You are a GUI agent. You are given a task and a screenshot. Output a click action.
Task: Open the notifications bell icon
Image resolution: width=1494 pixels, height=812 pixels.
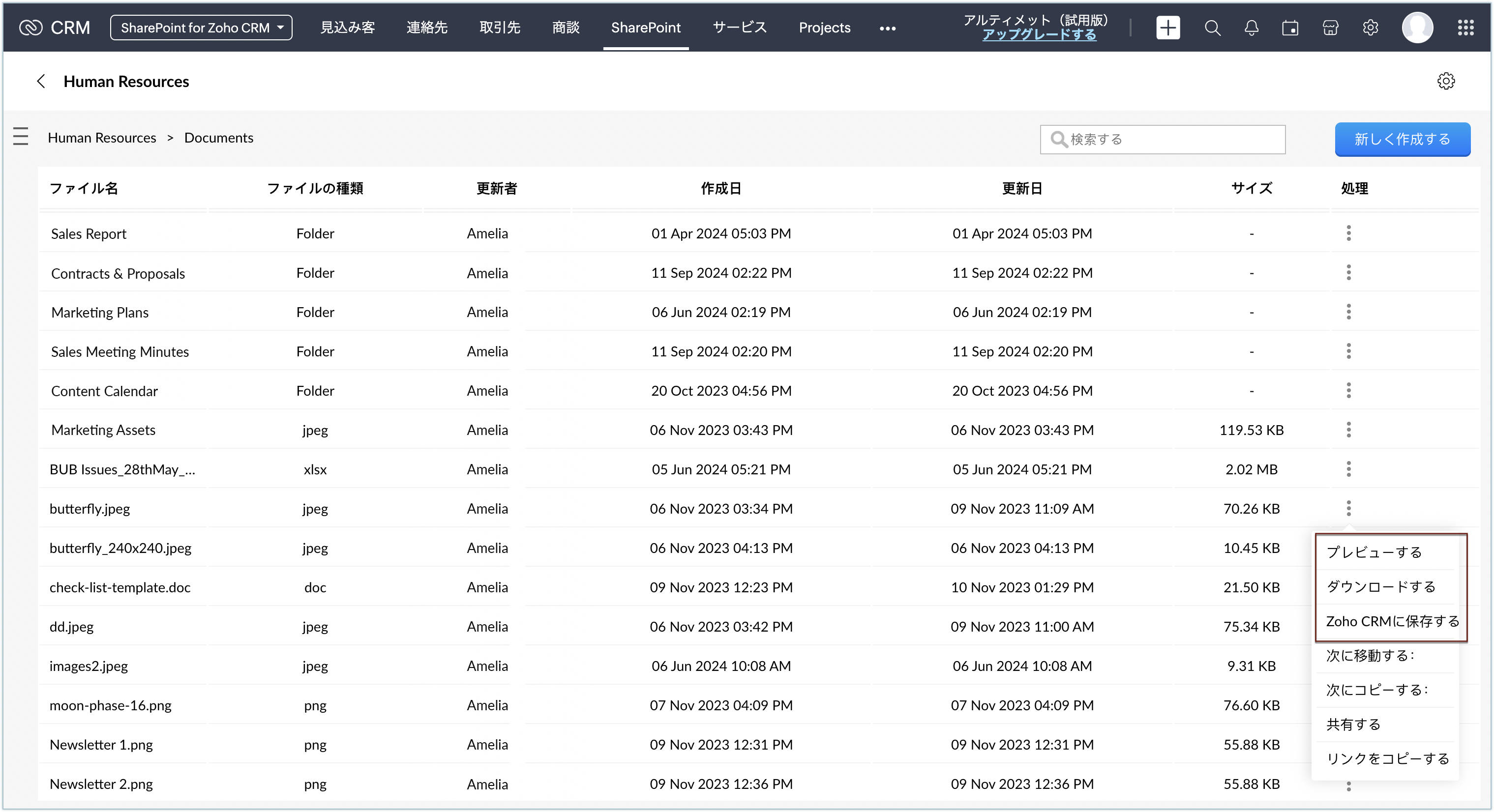coord(1251,28)
